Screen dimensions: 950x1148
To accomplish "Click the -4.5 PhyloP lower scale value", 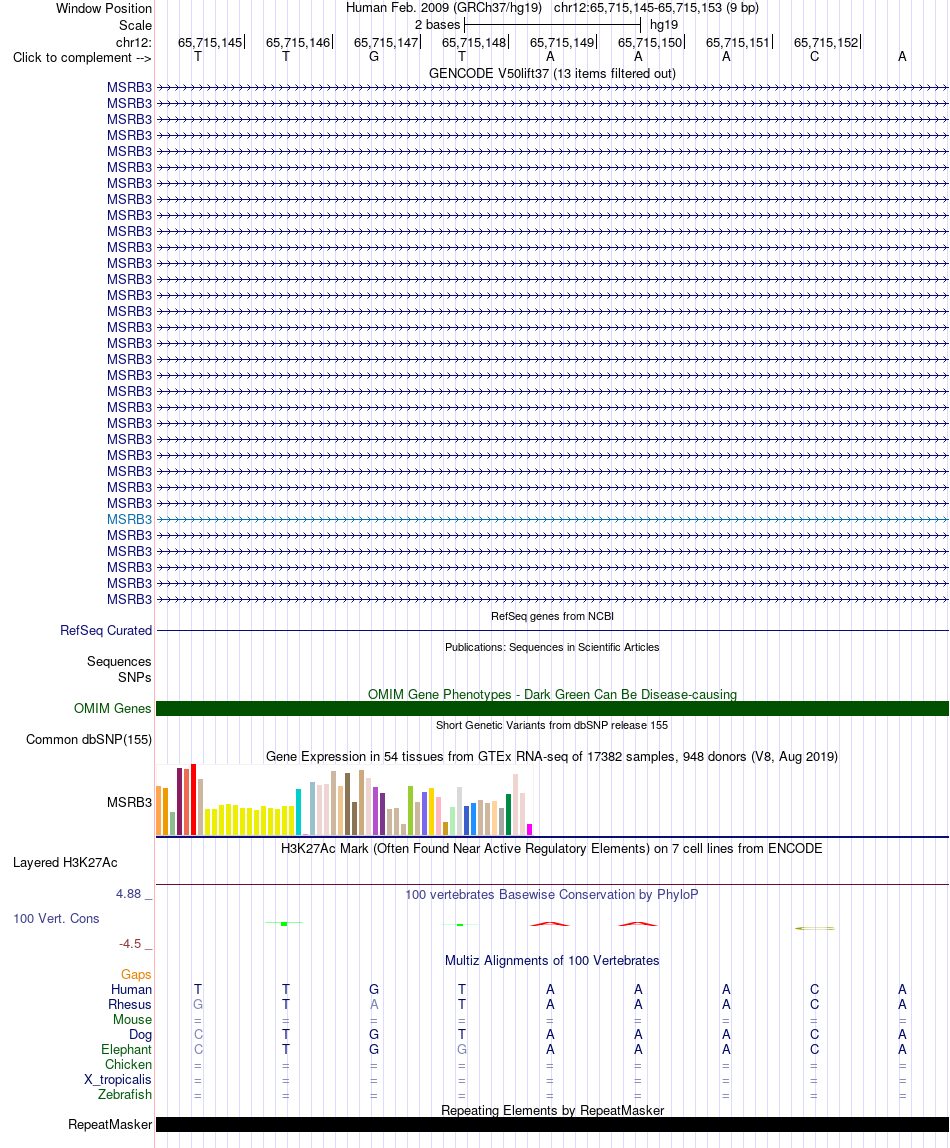I will pos(130,944).
